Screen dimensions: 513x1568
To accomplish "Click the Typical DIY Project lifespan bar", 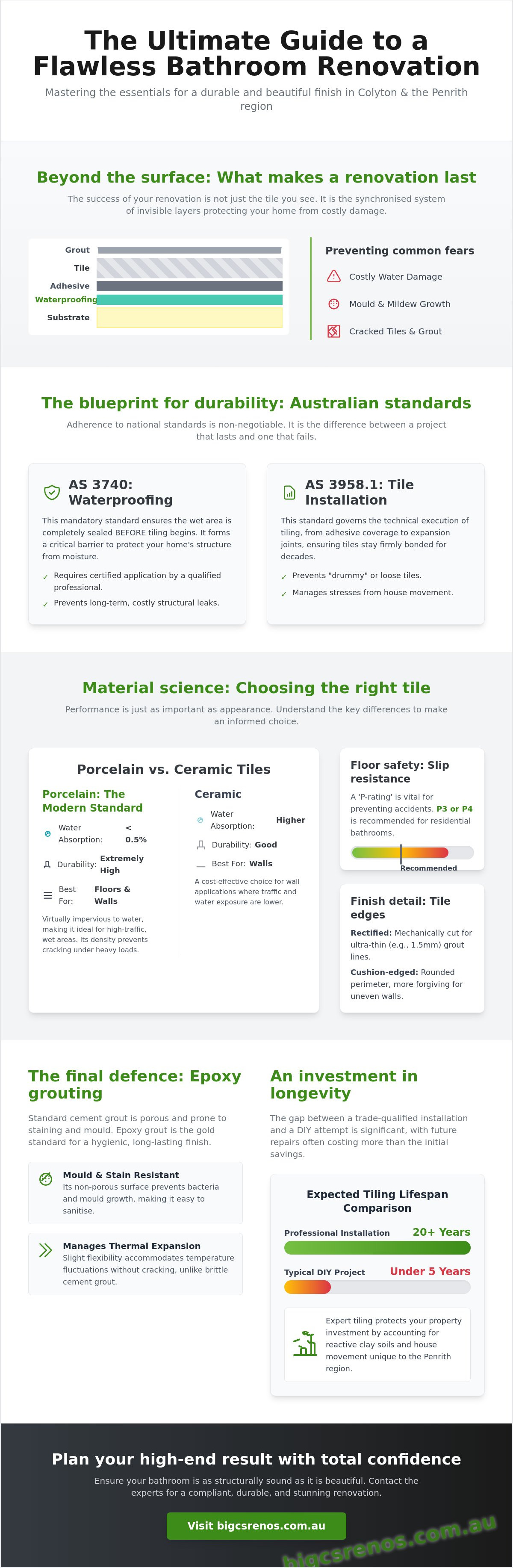I will click(377, 1287).
